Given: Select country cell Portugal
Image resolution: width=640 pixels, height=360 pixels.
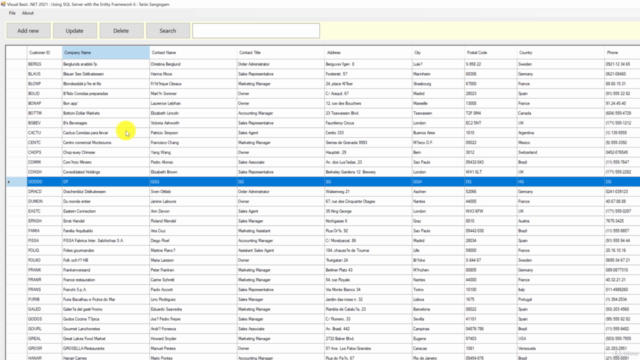Looking at the screenshot, I should point(561,299).
